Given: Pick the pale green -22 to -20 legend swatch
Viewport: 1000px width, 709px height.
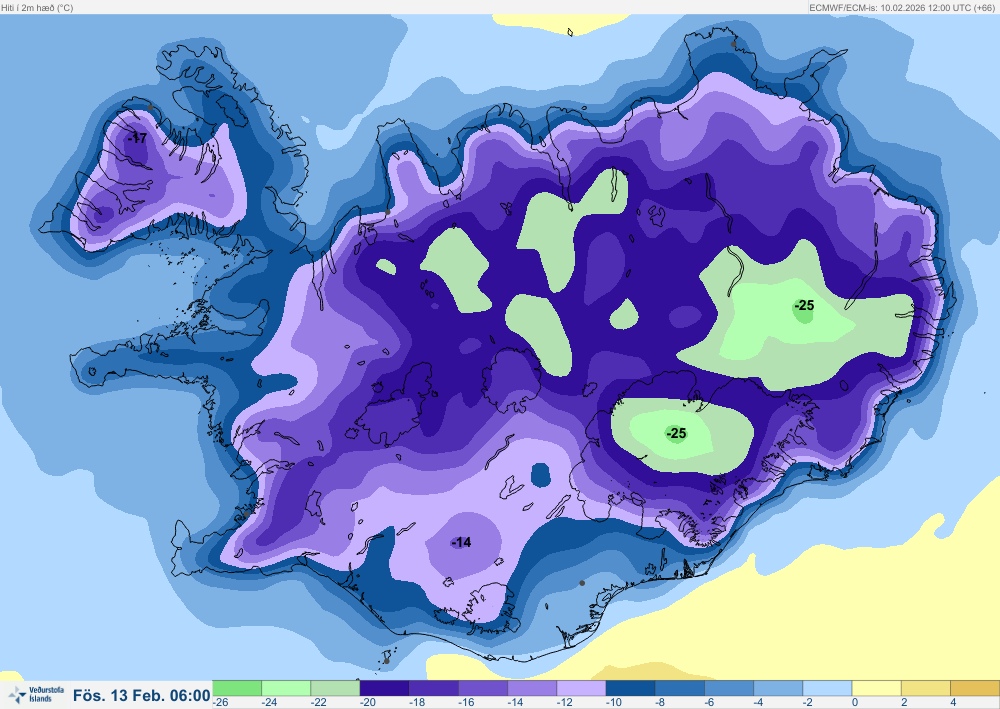Looking at the screenshot, I should [x=335, y=688].
